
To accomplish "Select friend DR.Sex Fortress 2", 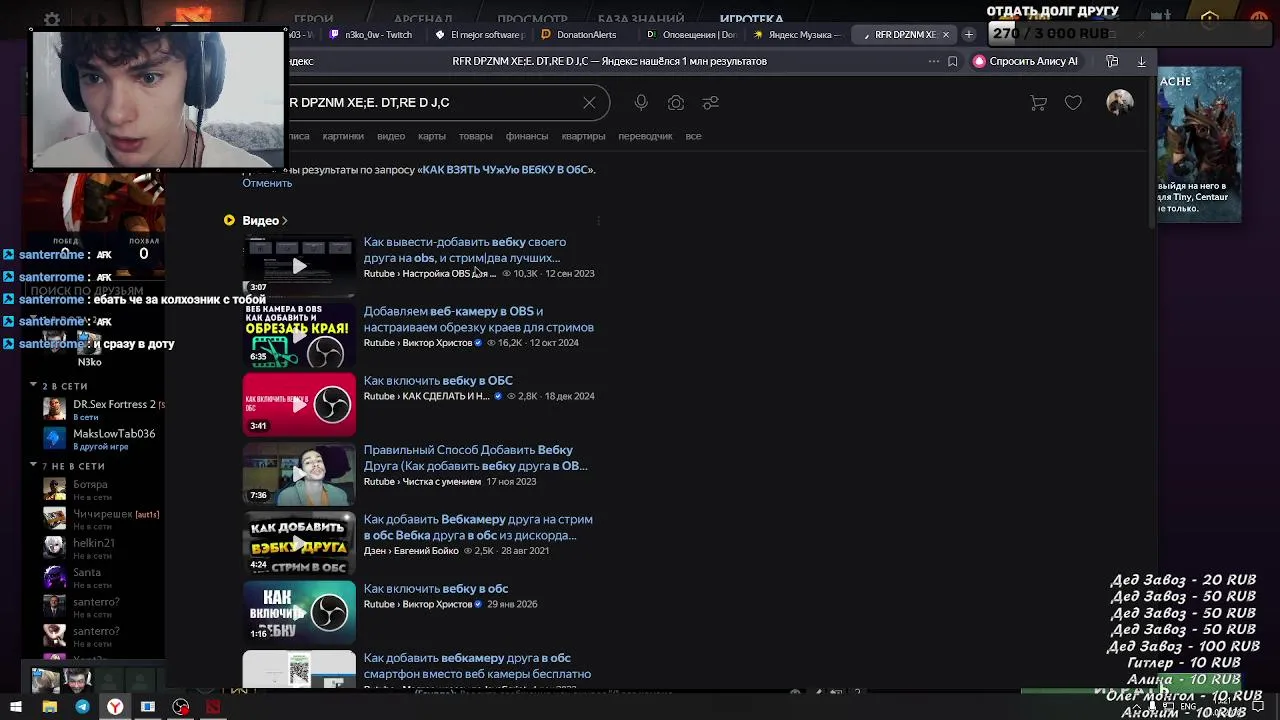I will (104, 409).
